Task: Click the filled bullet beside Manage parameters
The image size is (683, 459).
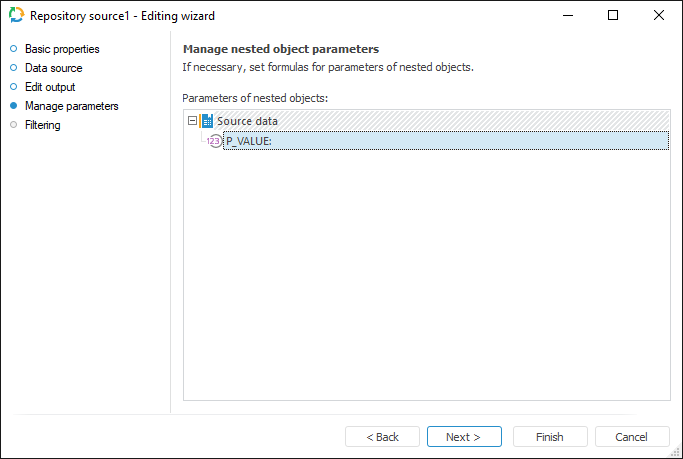Action: pos(13,106)
